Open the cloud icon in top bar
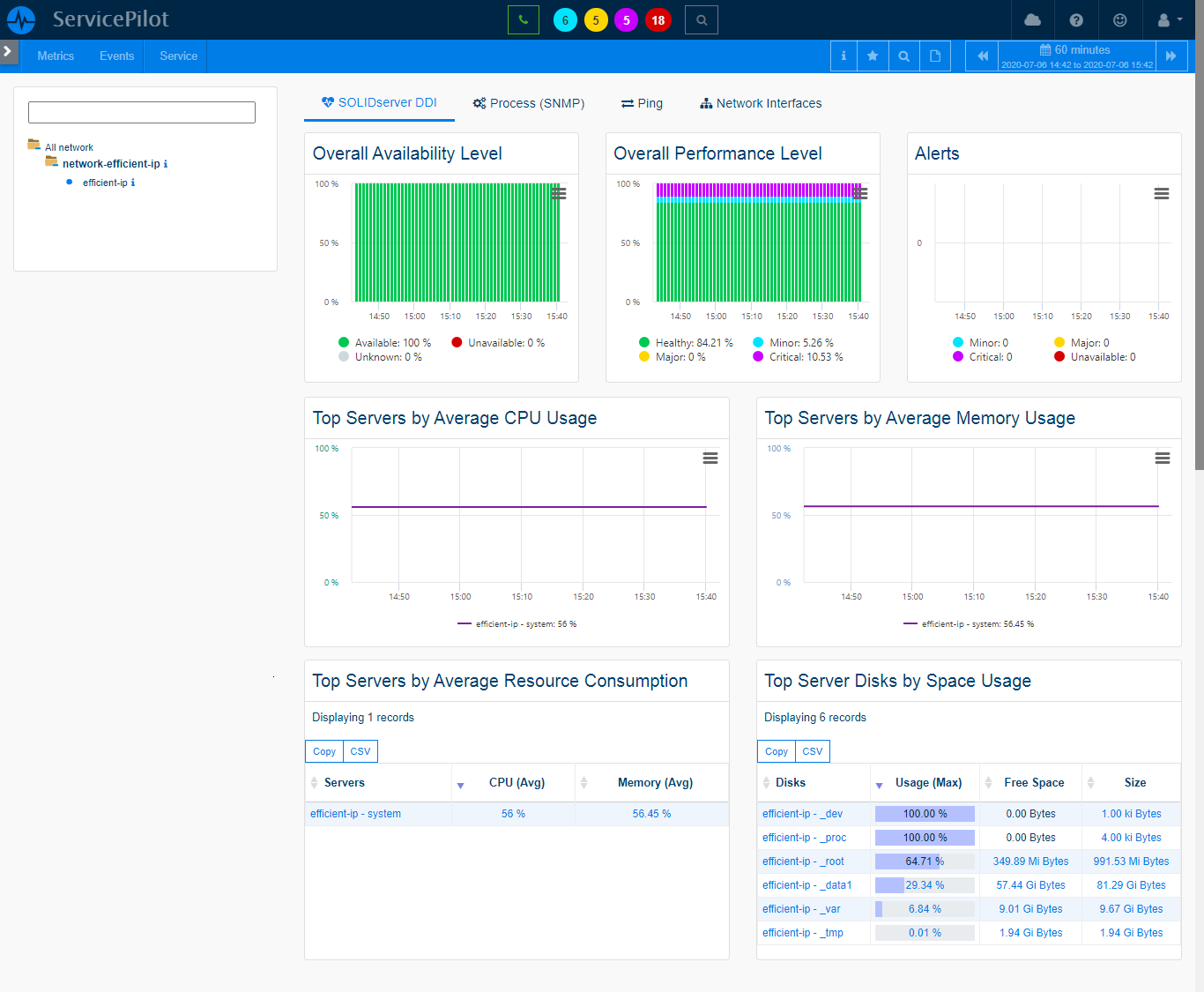The height and width of the screenshot is (992, 1204). tap(1033, 20)
